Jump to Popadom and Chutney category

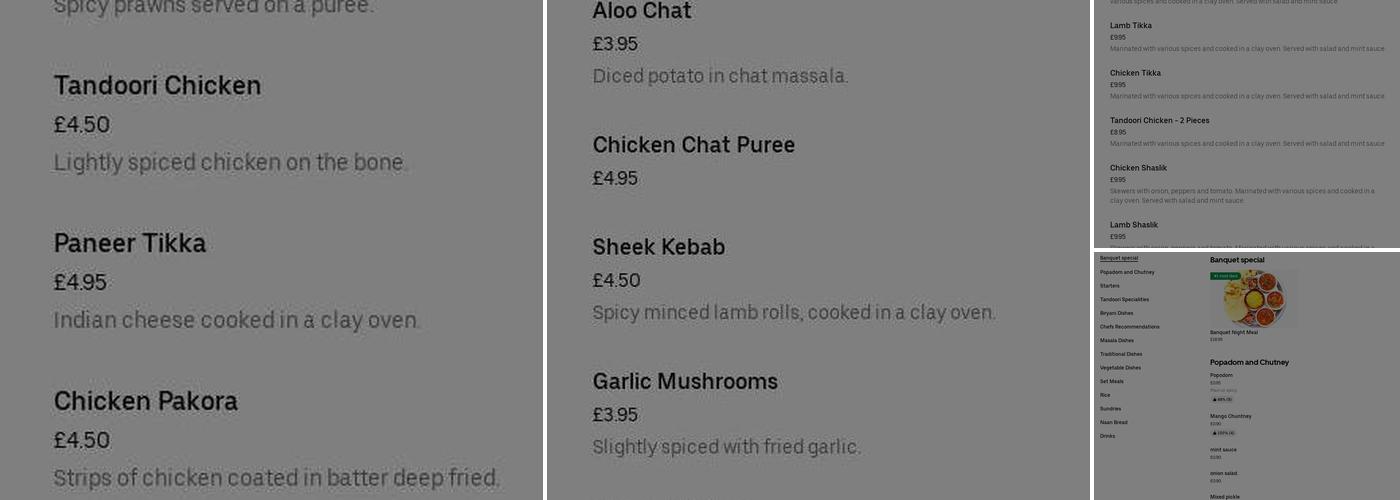pos(1127,272)
